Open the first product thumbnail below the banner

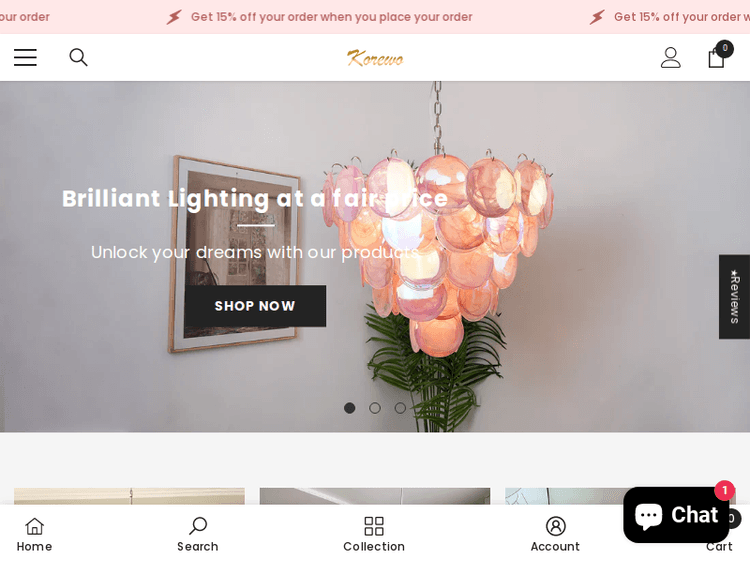pos(129,496)
